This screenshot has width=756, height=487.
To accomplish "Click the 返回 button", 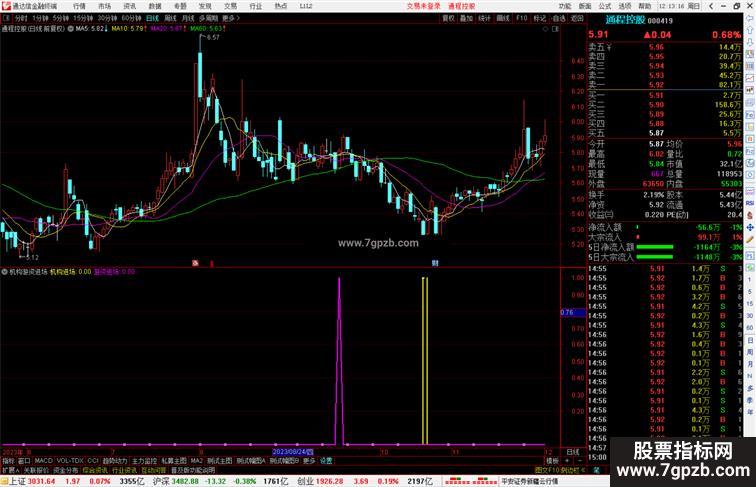I will 577,18.
